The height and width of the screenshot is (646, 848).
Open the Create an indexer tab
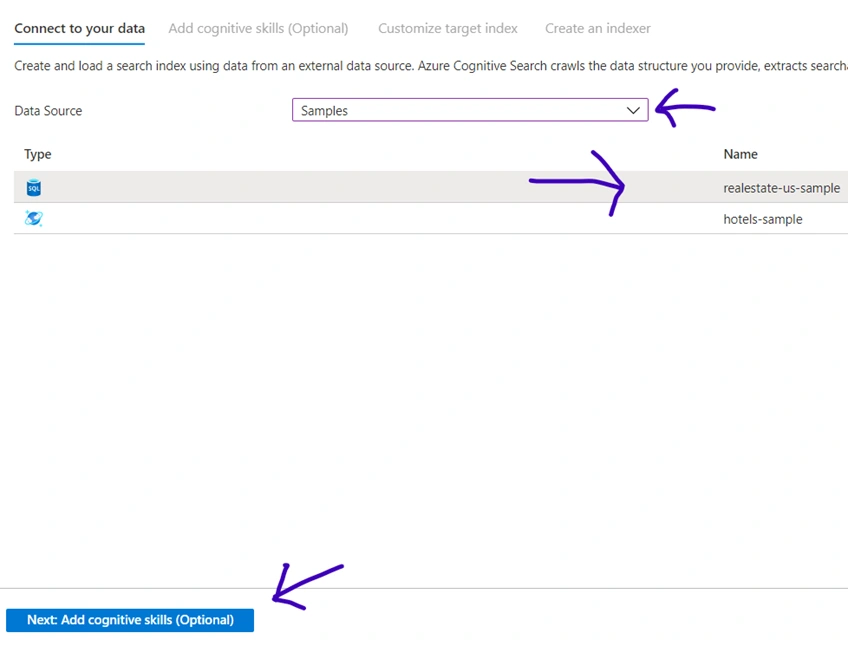(598, 28)
